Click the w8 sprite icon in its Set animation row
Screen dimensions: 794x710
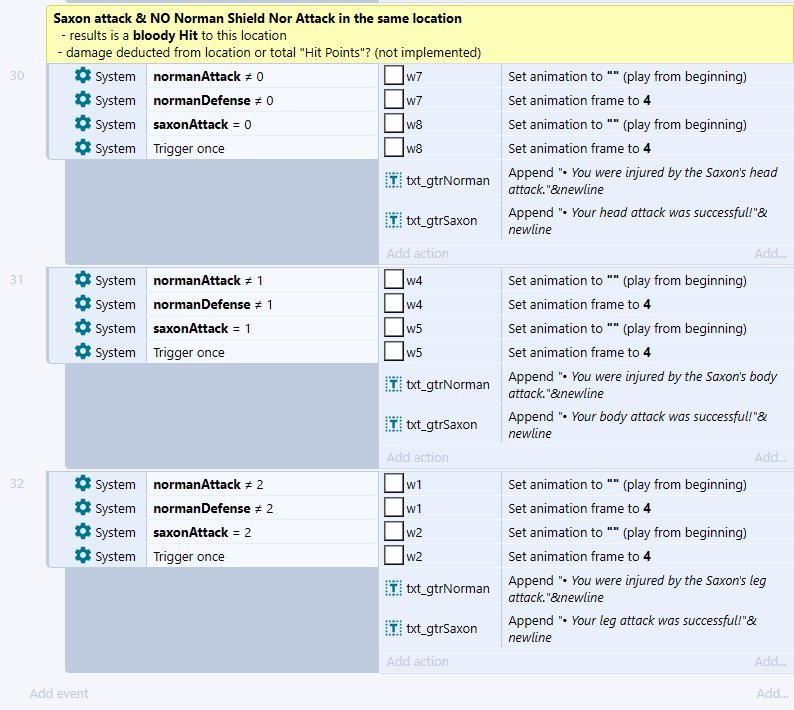[x=393, y=124]
